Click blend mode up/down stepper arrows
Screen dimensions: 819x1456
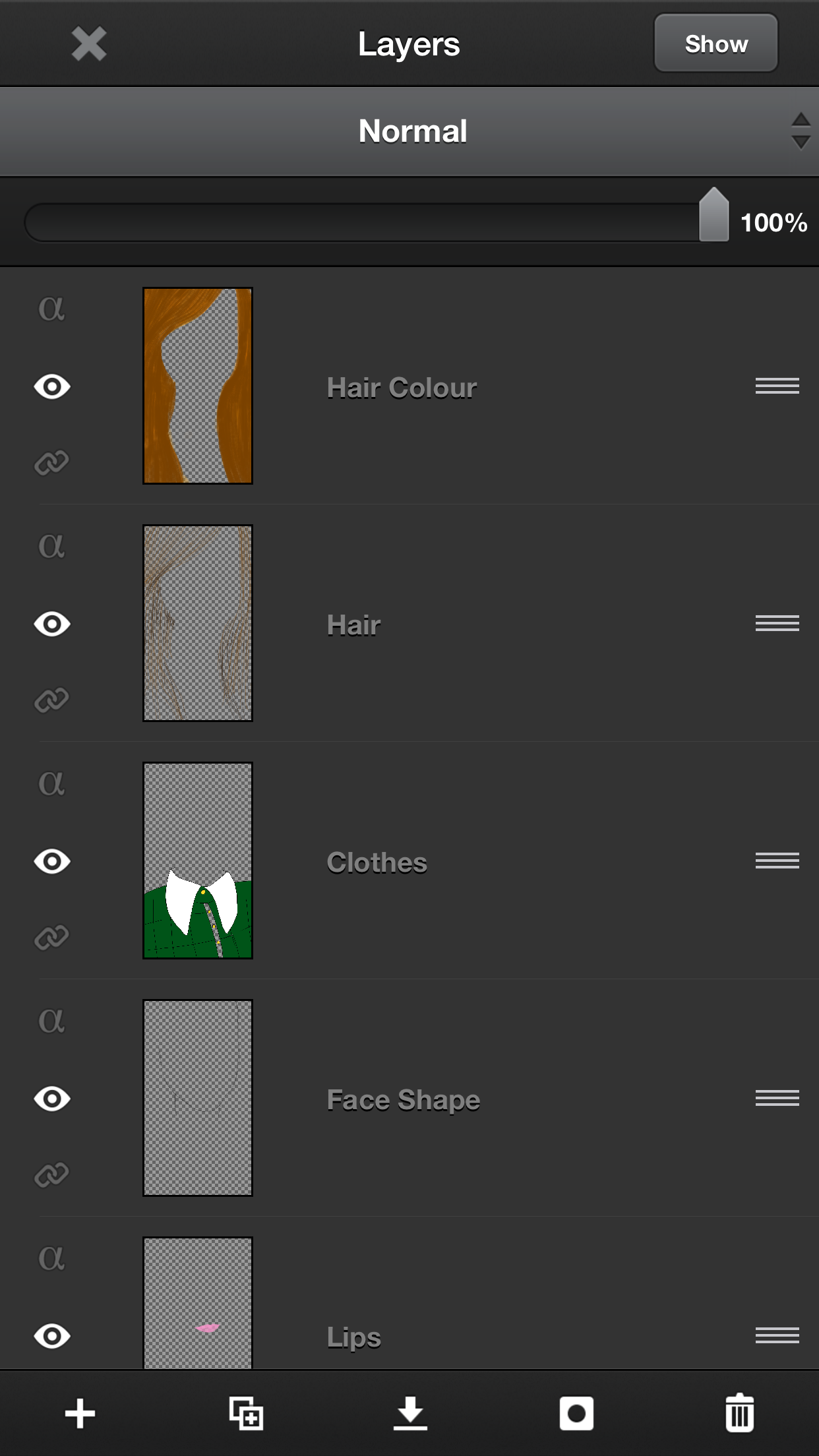801,131
